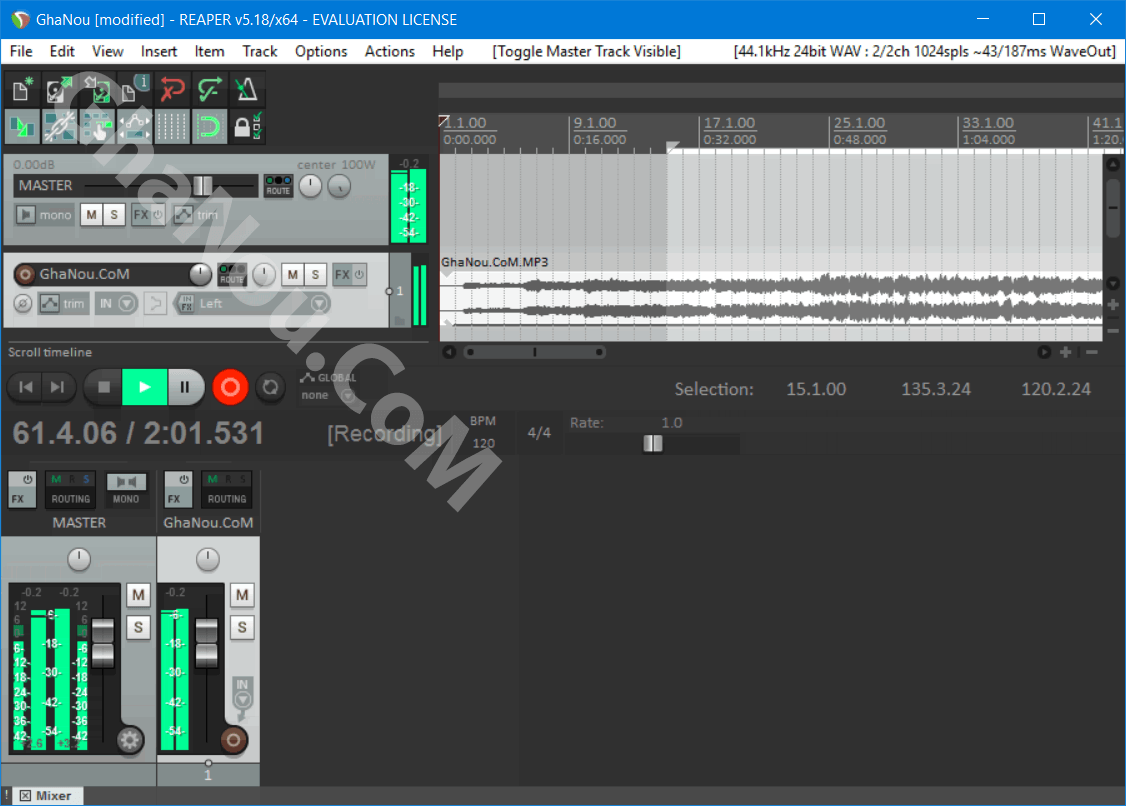Image resolution: width=1126 pixels, height=806 pixels.
Task: Toggle the metronome icon
Action: click(x=246, y=90)
